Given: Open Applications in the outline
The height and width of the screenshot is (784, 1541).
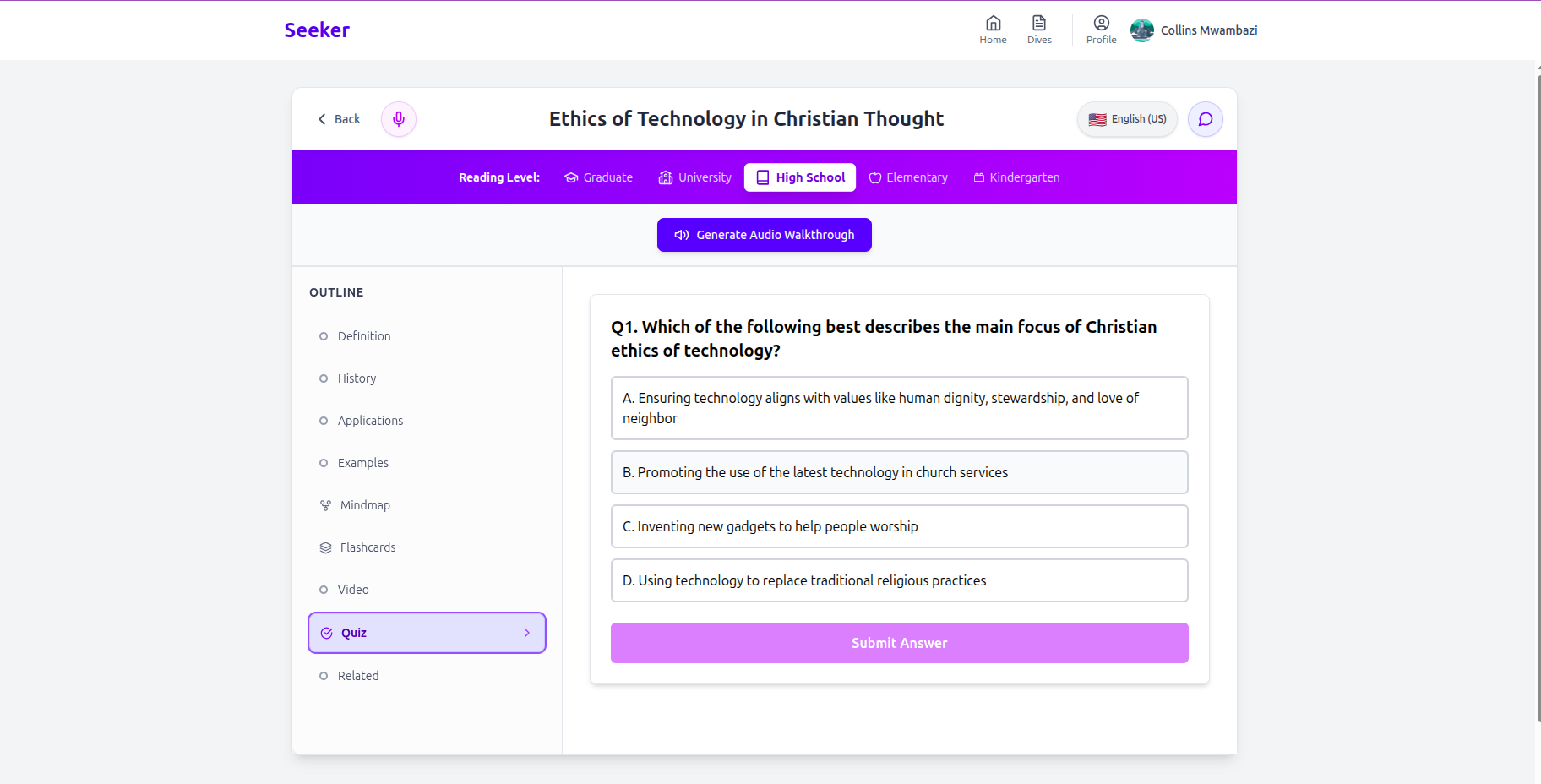Looking at the screenshot, I should (x=427, y=421).
